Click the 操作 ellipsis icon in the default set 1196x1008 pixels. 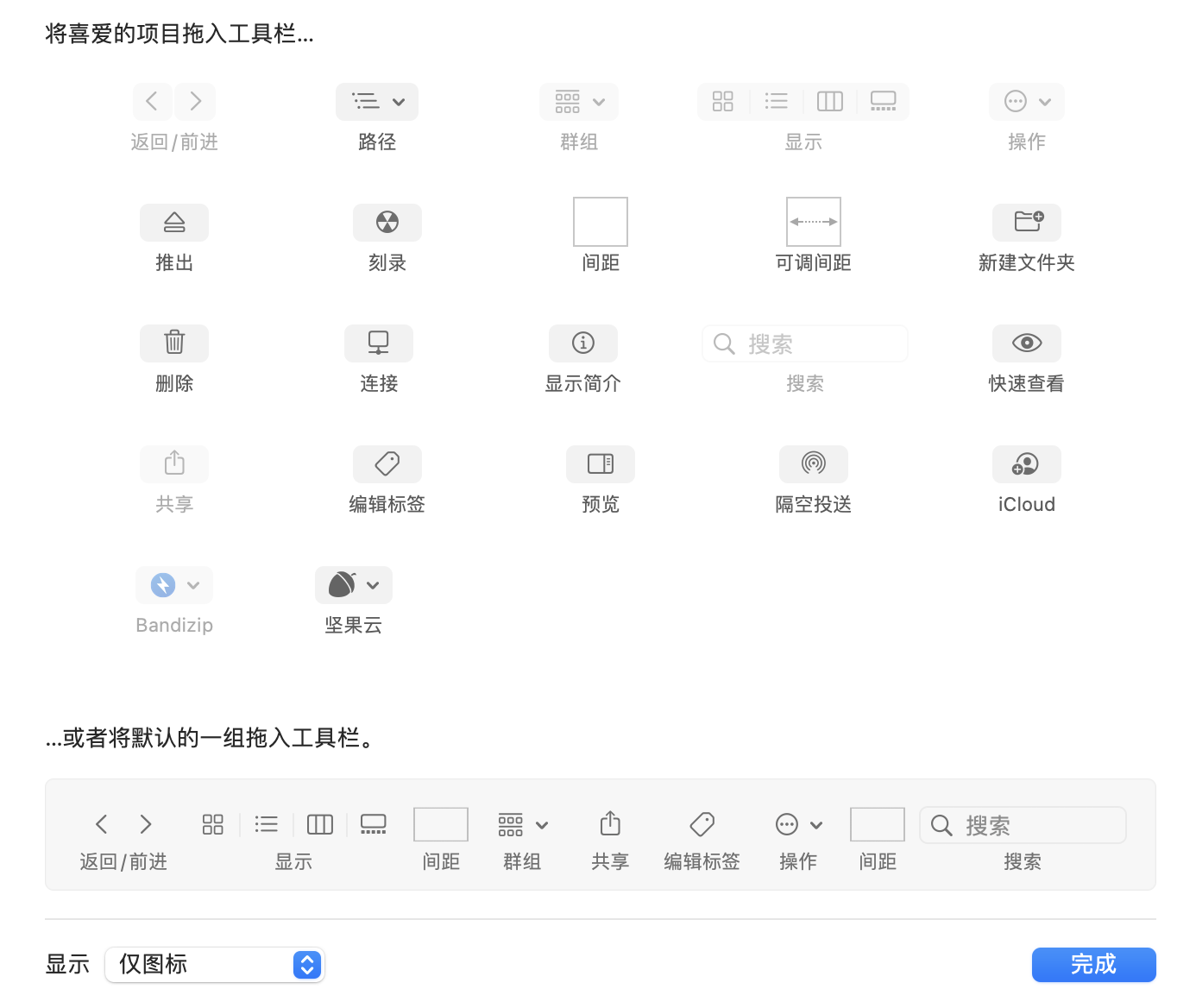point(787,825)
